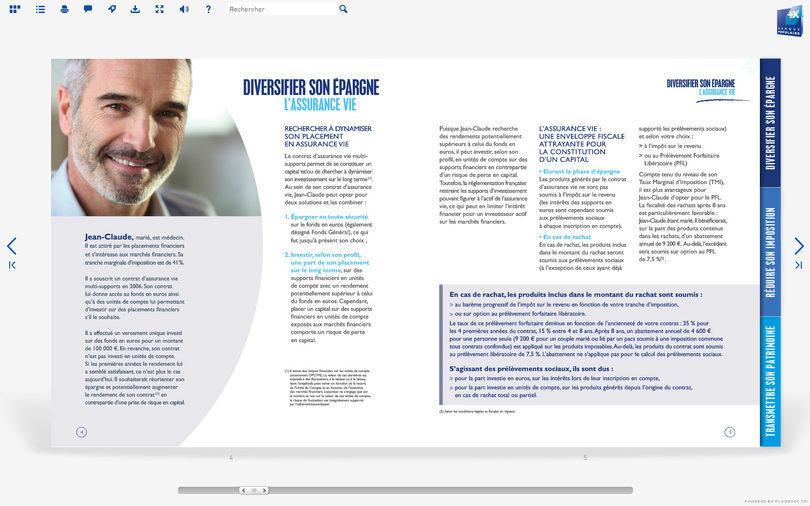Click the Powered by Fluidbook link
Image resolution: width=810 pixels, height=506 pixels.
point(775,501)
